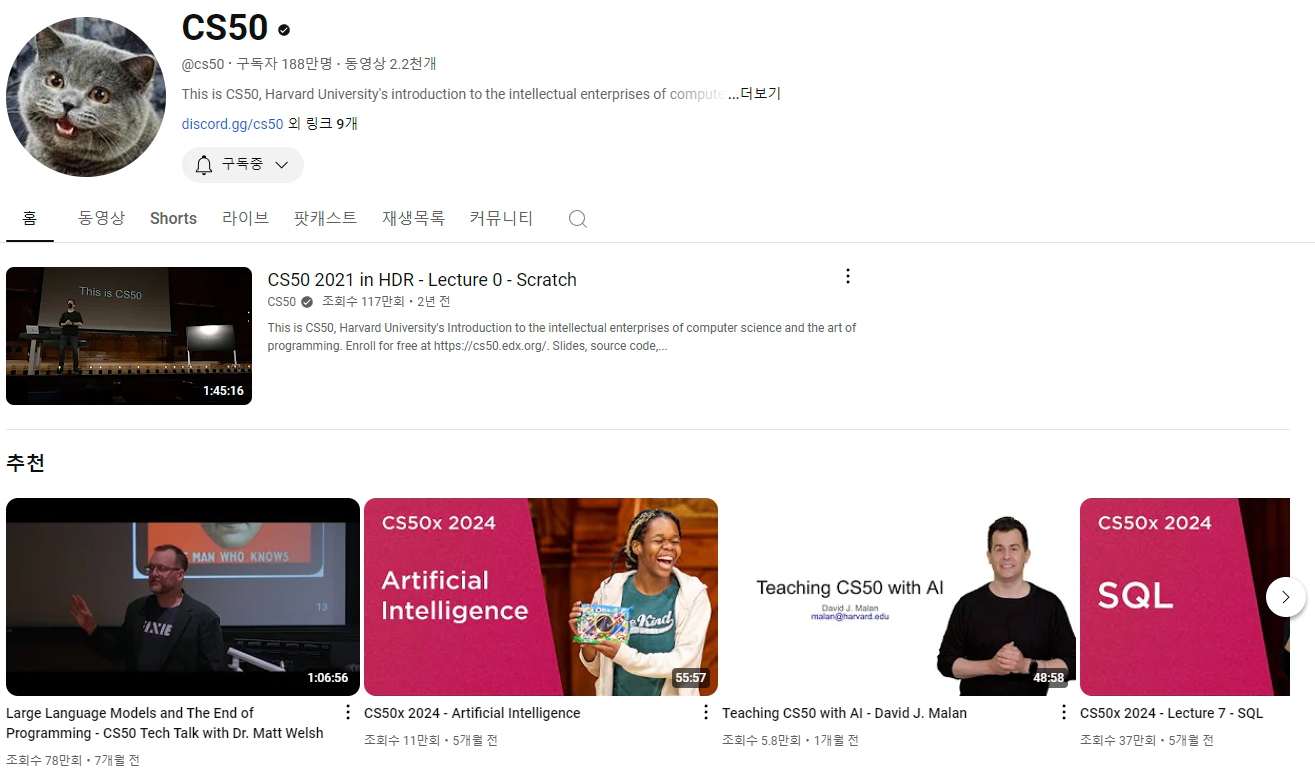This screenshot has height=776, width=1315.
Task: Click the 구독중 button
Action: 242,164
